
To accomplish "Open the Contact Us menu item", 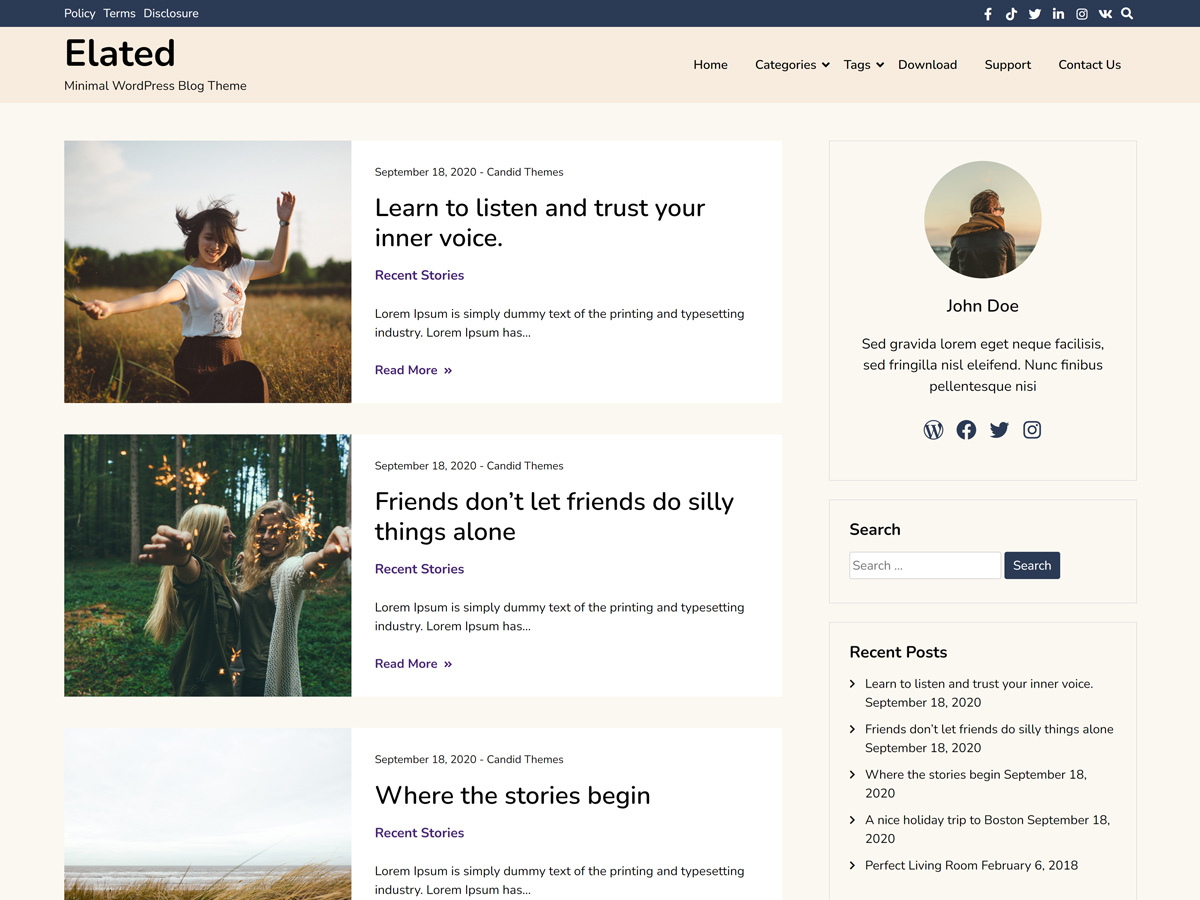I will click(x=1089, y=64).
